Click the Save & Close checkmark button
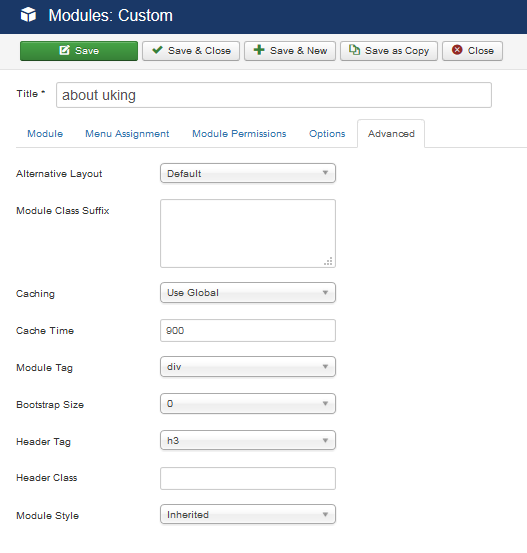Viewport: 527px width, 553px height. click(x=191, y=51)
